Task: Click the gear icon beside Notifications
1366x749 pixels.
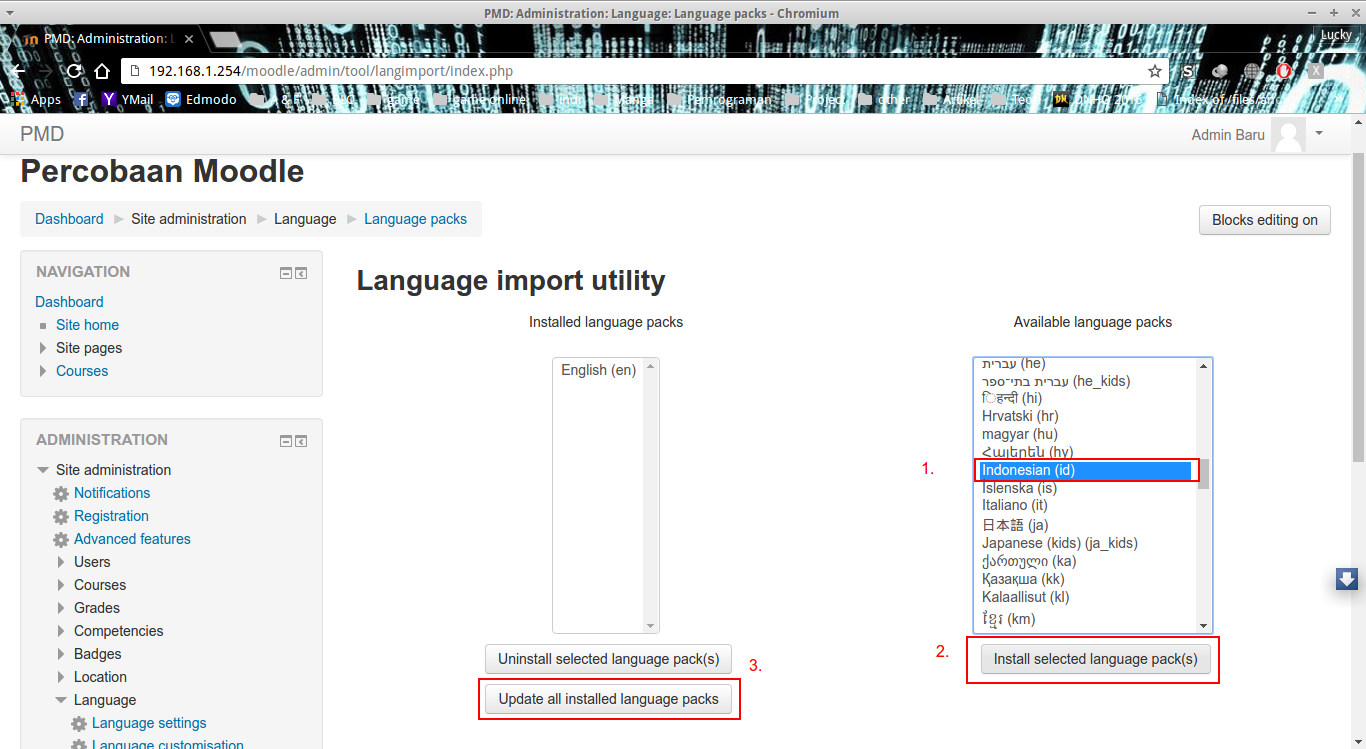Action: pyautogui.click(x=61, y=494)
